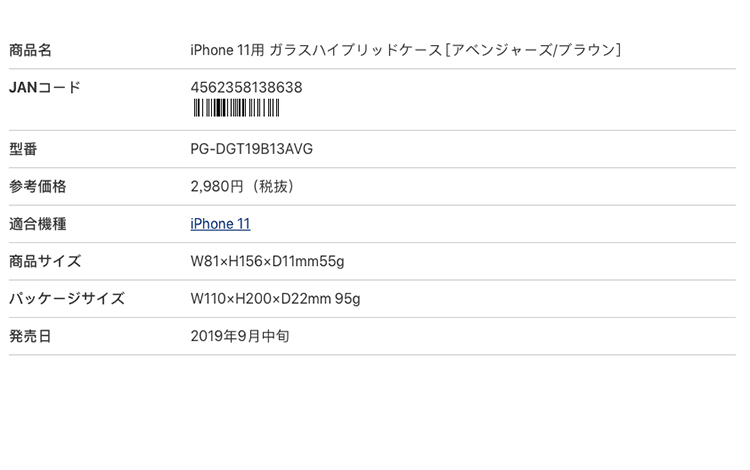Screen dimensions: 750x470
Task: Click the 発売日 row label
Action: tap(30, 336)
